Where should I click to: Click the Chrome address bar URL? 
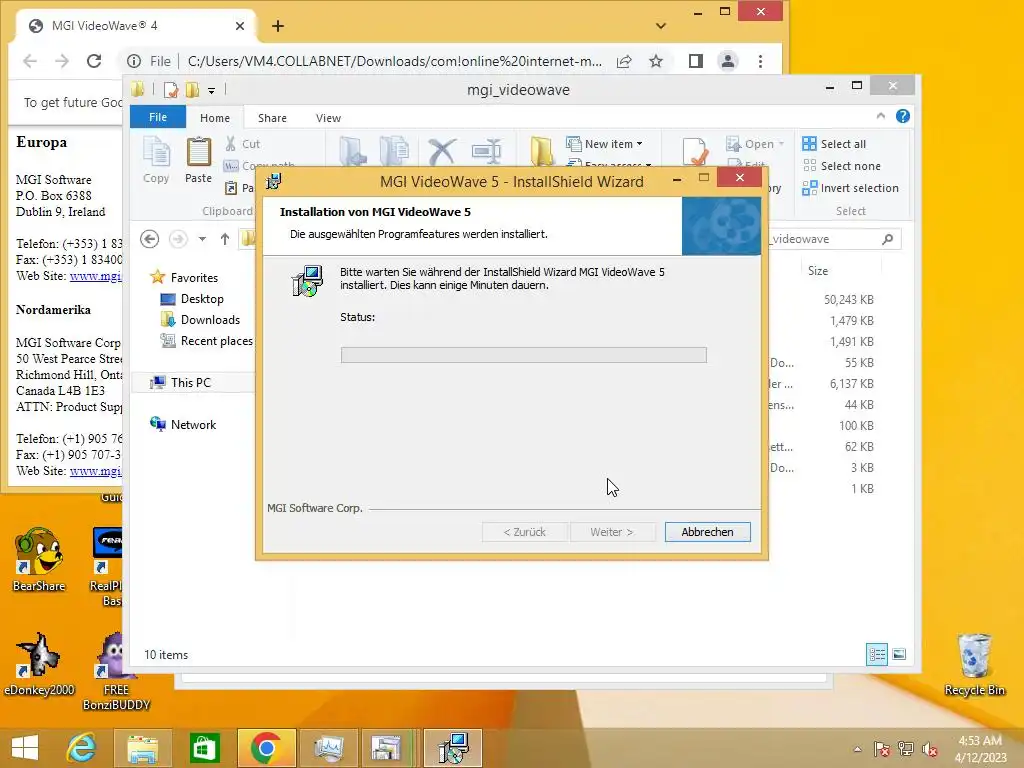click(x=394, y=61)
